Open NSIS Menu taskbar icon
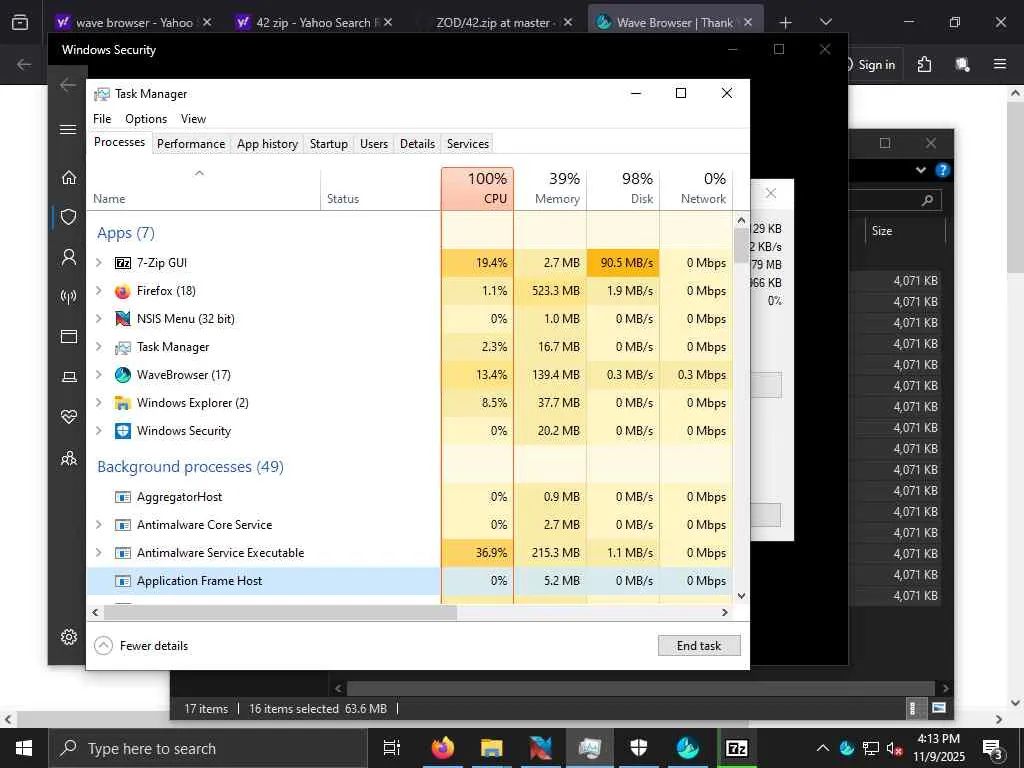 (x=541, y=748)
